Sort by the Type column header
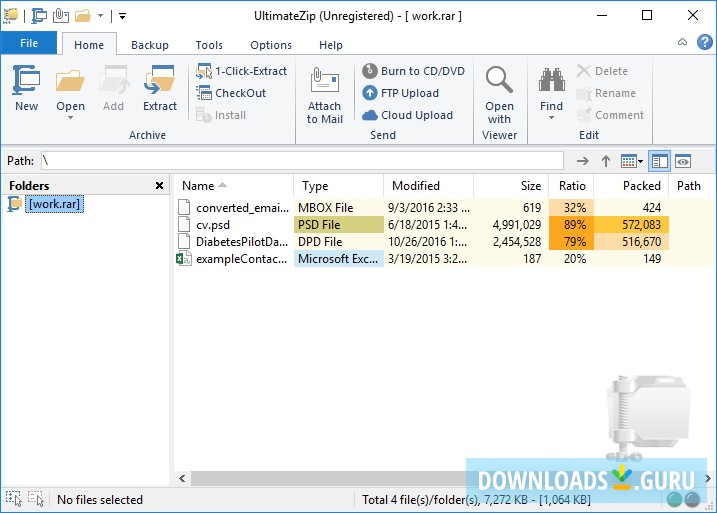This screenshot has width=717, height=513. point(338,186)
